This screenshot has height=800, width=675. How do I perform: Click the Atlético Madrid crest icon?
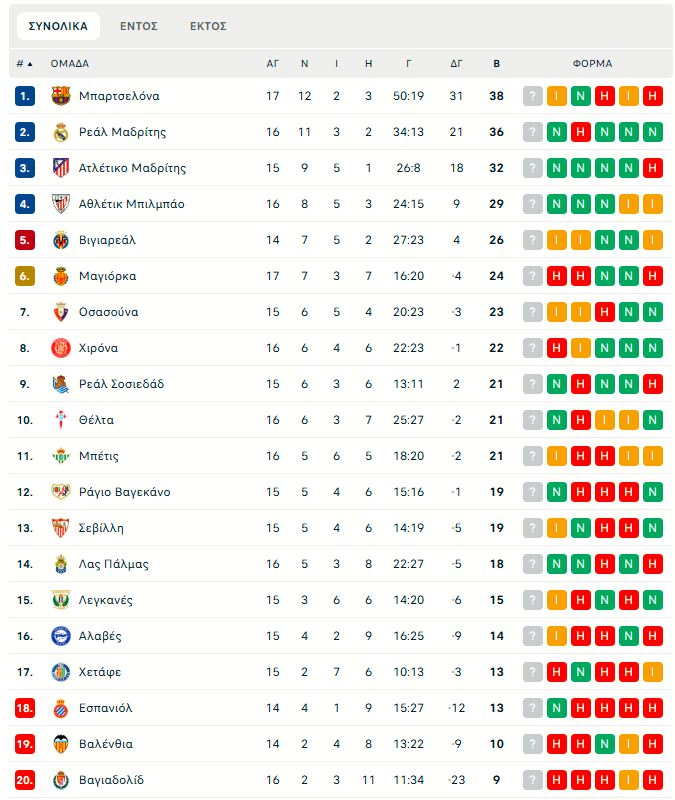[60, 168]
